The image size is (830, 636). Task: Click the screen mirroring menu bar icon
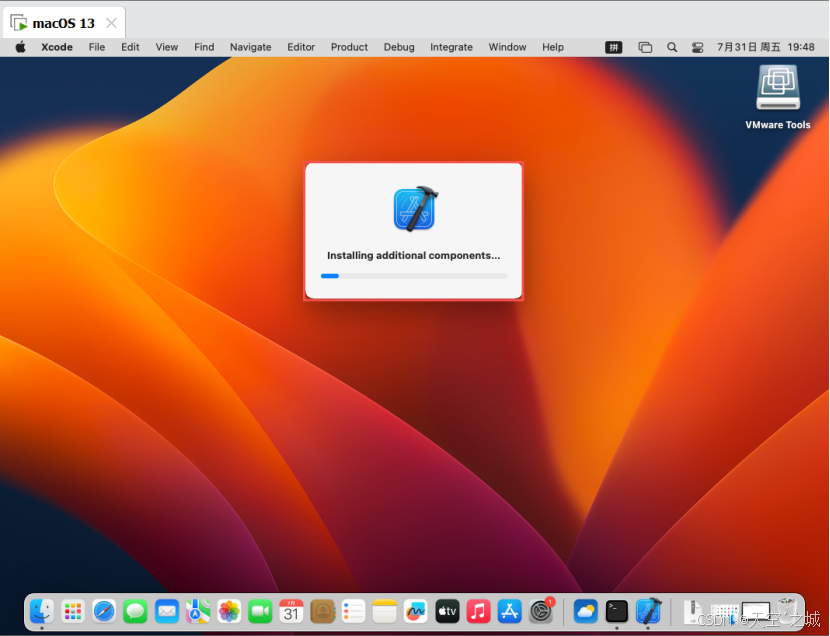pos(645,47)
